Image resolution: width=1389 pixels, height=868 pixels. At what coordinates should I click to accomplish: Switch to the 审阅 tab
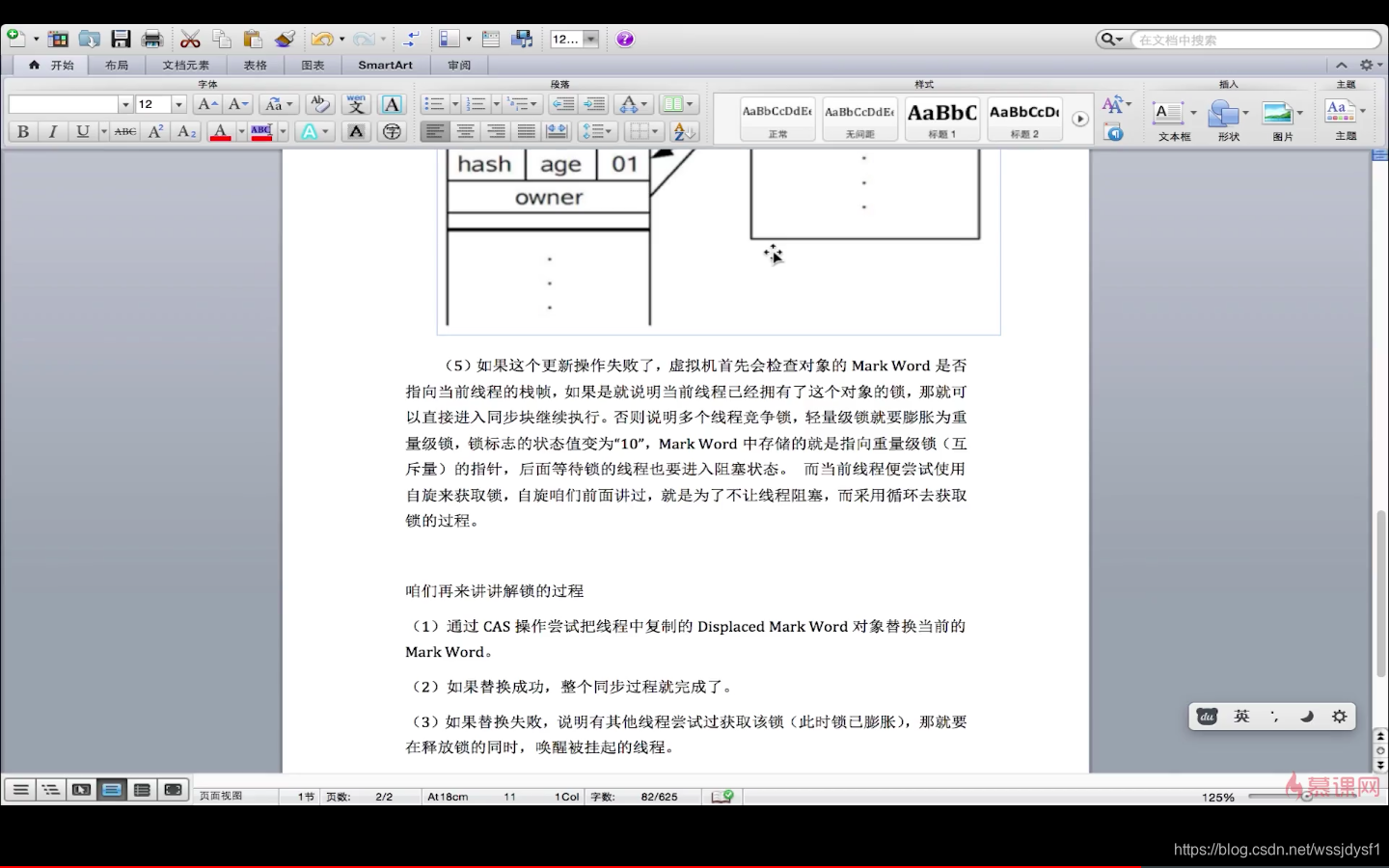click(459, 65)
